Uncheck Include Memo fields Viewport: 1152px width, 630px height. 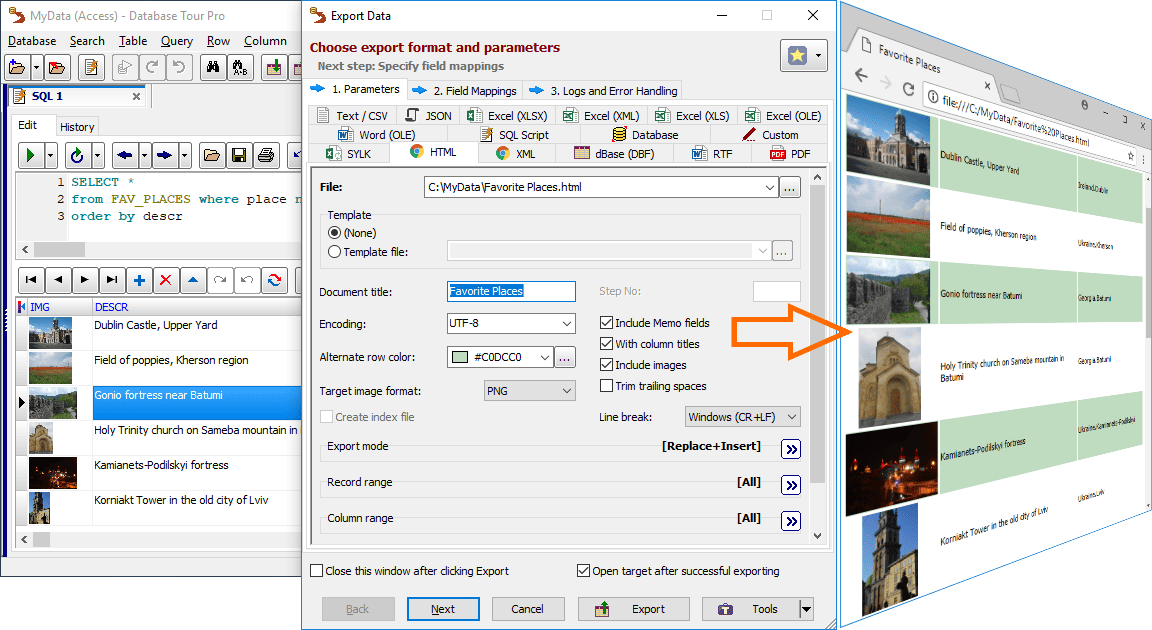[607, 323]
